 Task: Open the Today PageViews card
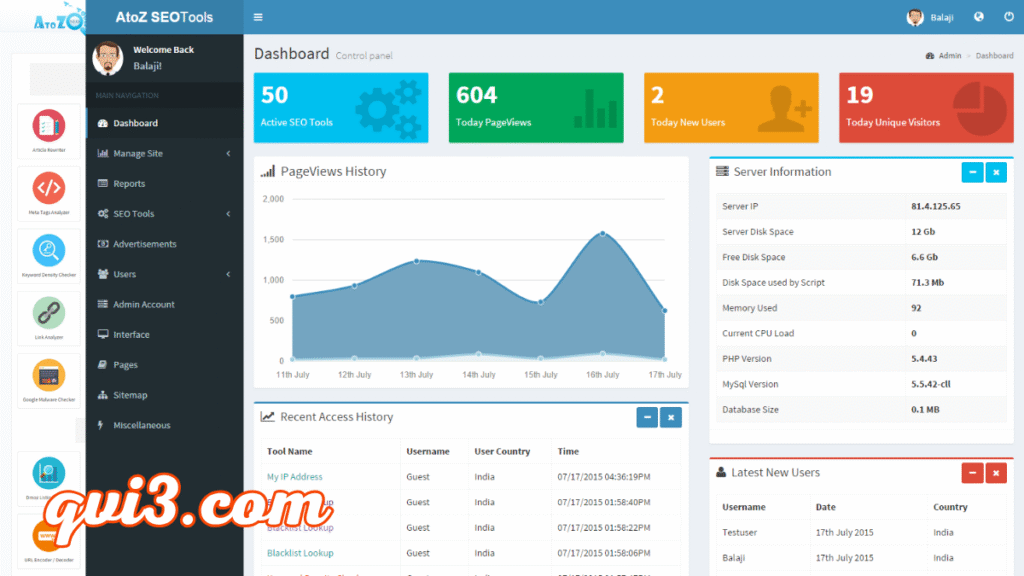(x=536, y=108)
